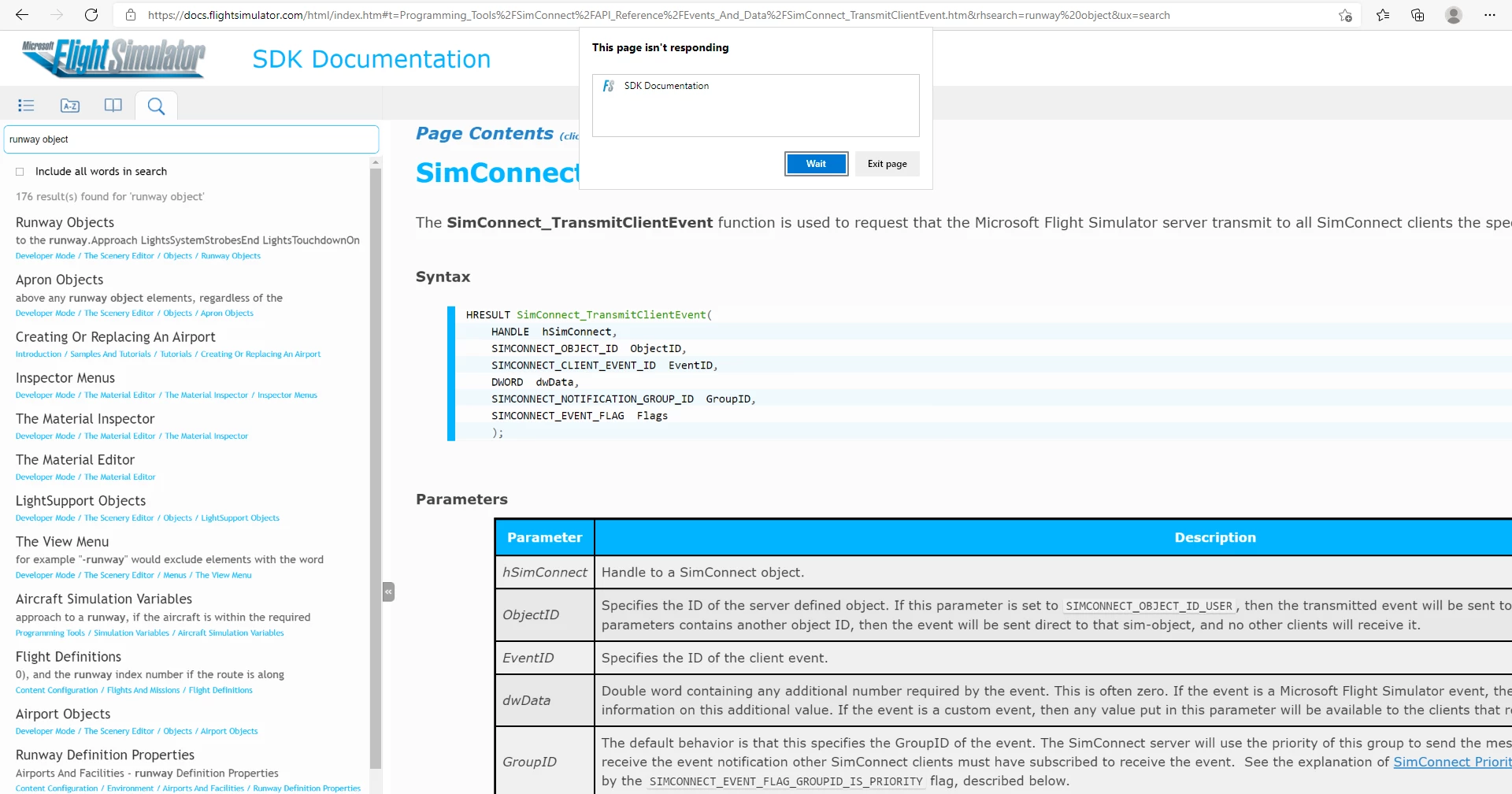This screenshot has width=1512, height=794.
Task: Go back to the previous browser page
Action: [22, 15]
